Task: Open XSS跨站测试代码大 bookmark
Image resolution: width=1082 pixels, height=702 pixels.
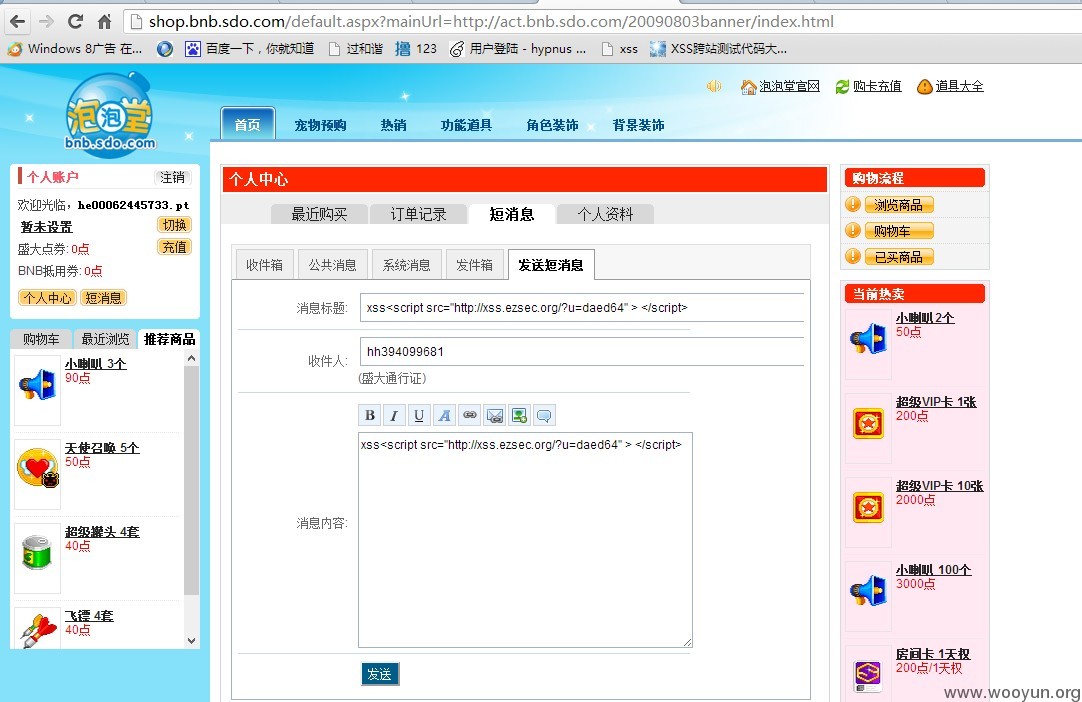Action: pos(718,48)
